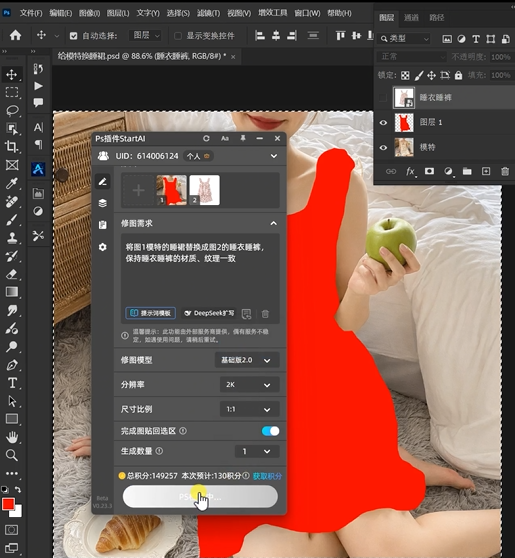515x558 pixels.
Task: Select the Gradient tool
Action: 12,292
